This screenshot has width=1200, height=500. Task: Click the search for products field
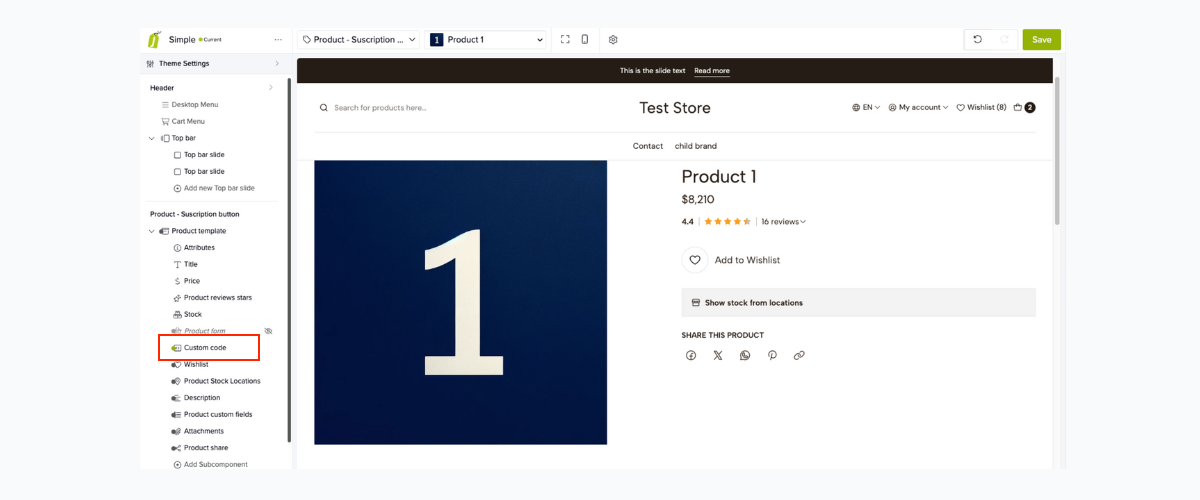click(381, 107)
